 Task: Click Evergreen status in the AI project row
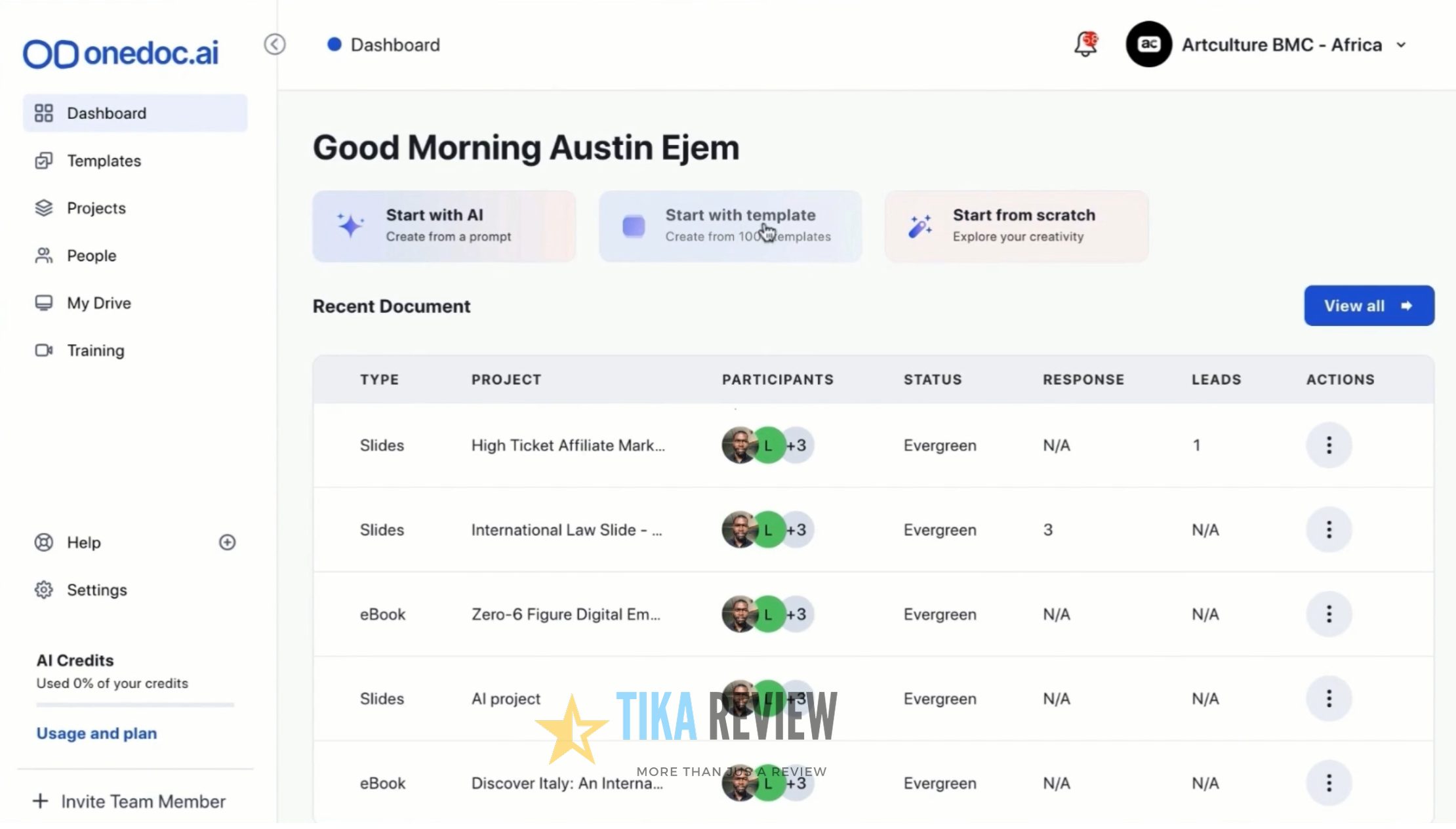tap(940, 699)
